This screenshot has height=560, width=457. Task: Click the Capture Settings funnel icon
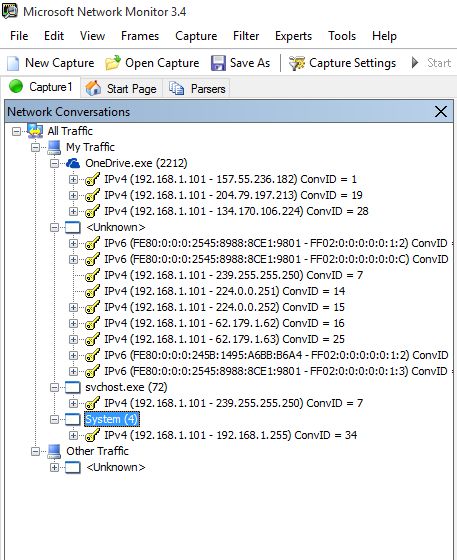pos(297,63)
